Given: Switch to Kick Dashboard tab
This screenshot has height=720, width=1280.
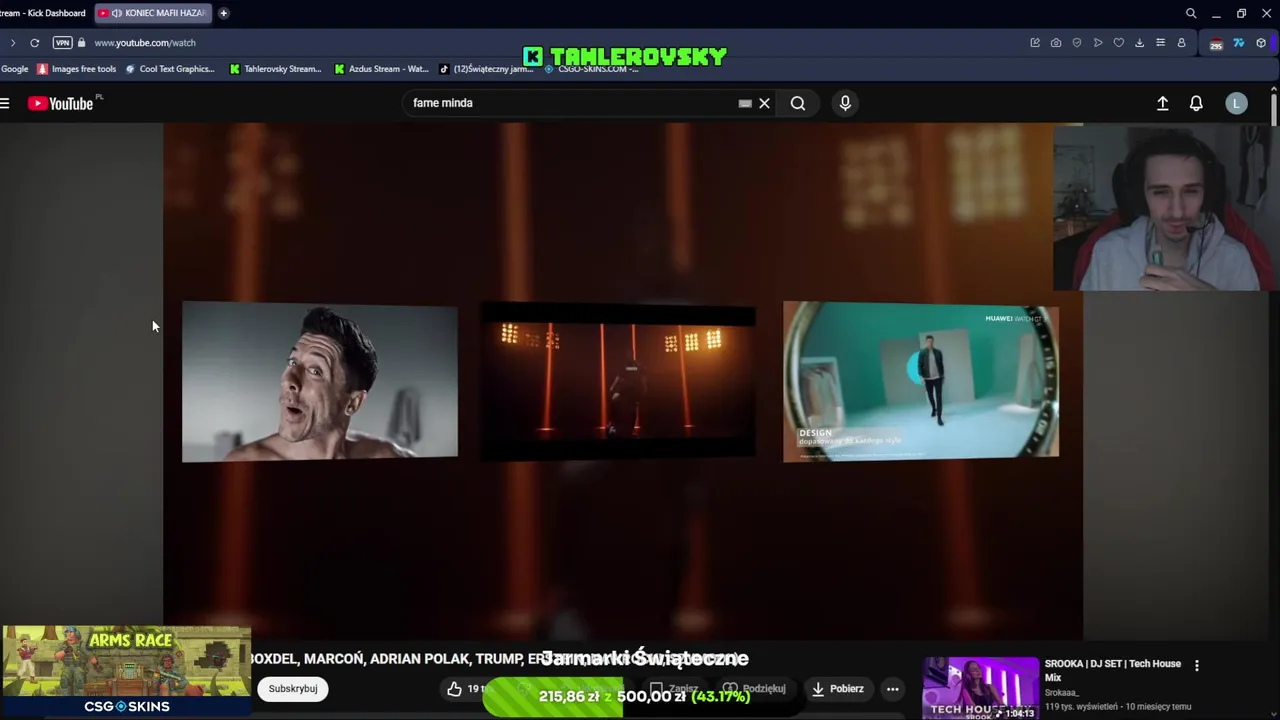Looking at the screenshot, I should (x=44, y=13).
